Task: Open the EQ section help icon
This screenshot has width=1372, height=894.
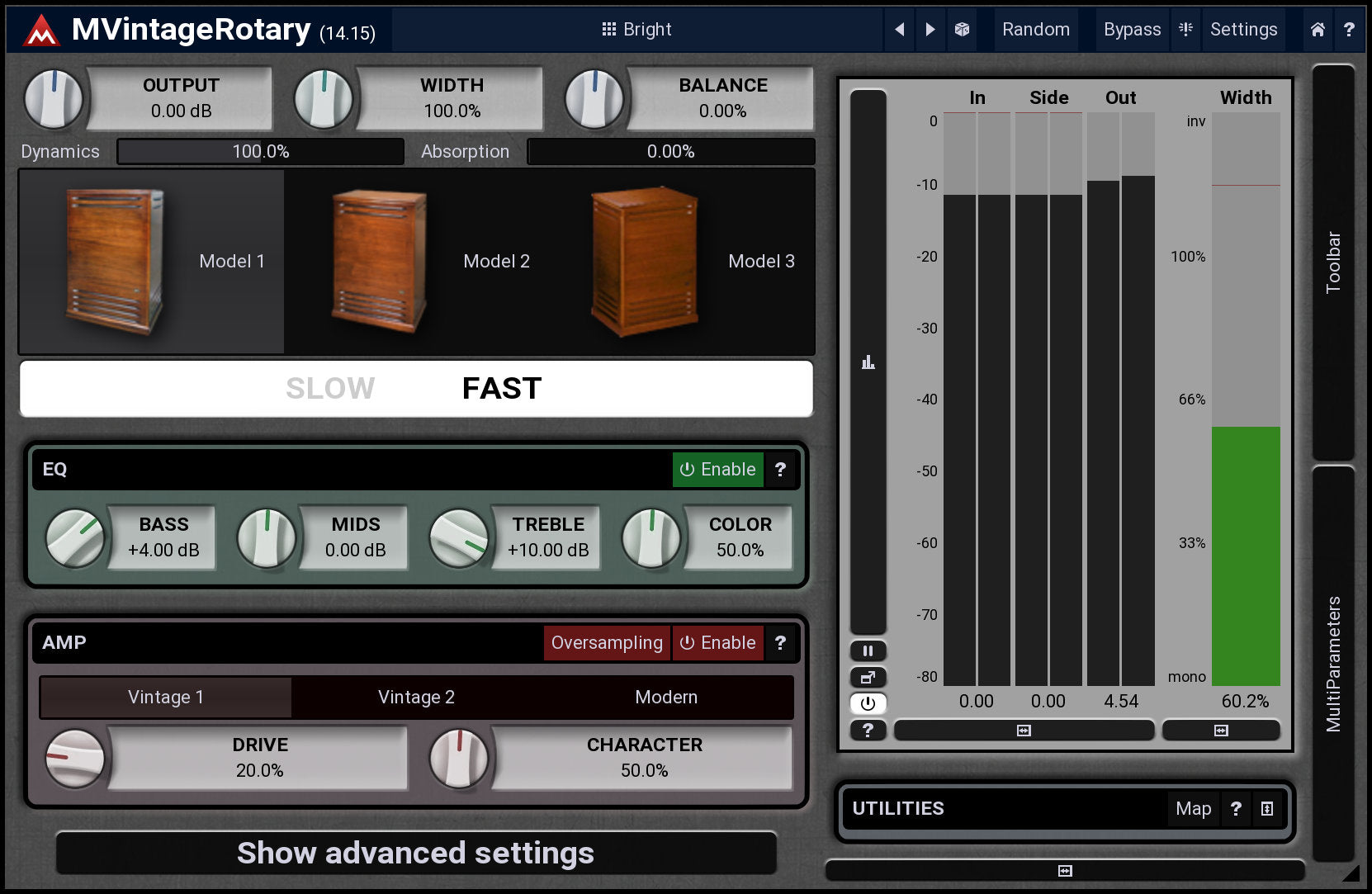Action: point(780,470)
